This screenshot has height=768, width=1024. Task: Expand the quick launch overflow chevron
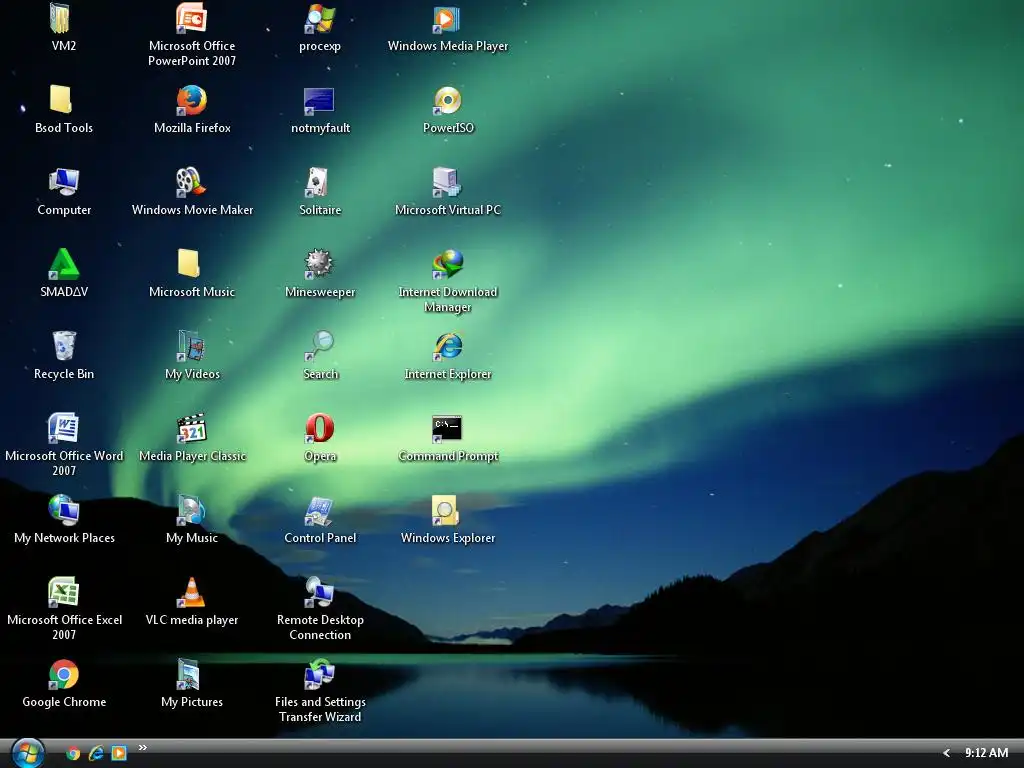[x=142, y=748]
